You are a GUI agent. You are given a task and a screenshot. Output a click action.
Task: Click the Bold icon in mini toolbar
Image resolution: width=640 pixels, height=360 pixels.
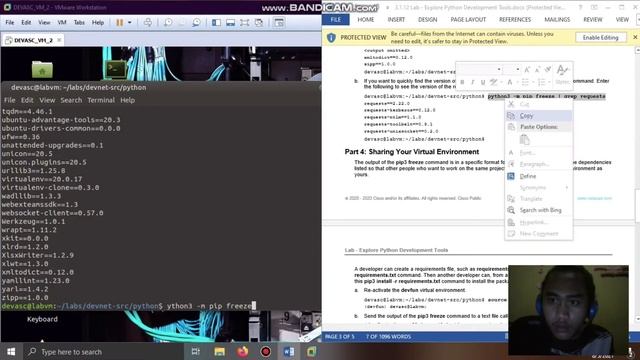[462, 82]
